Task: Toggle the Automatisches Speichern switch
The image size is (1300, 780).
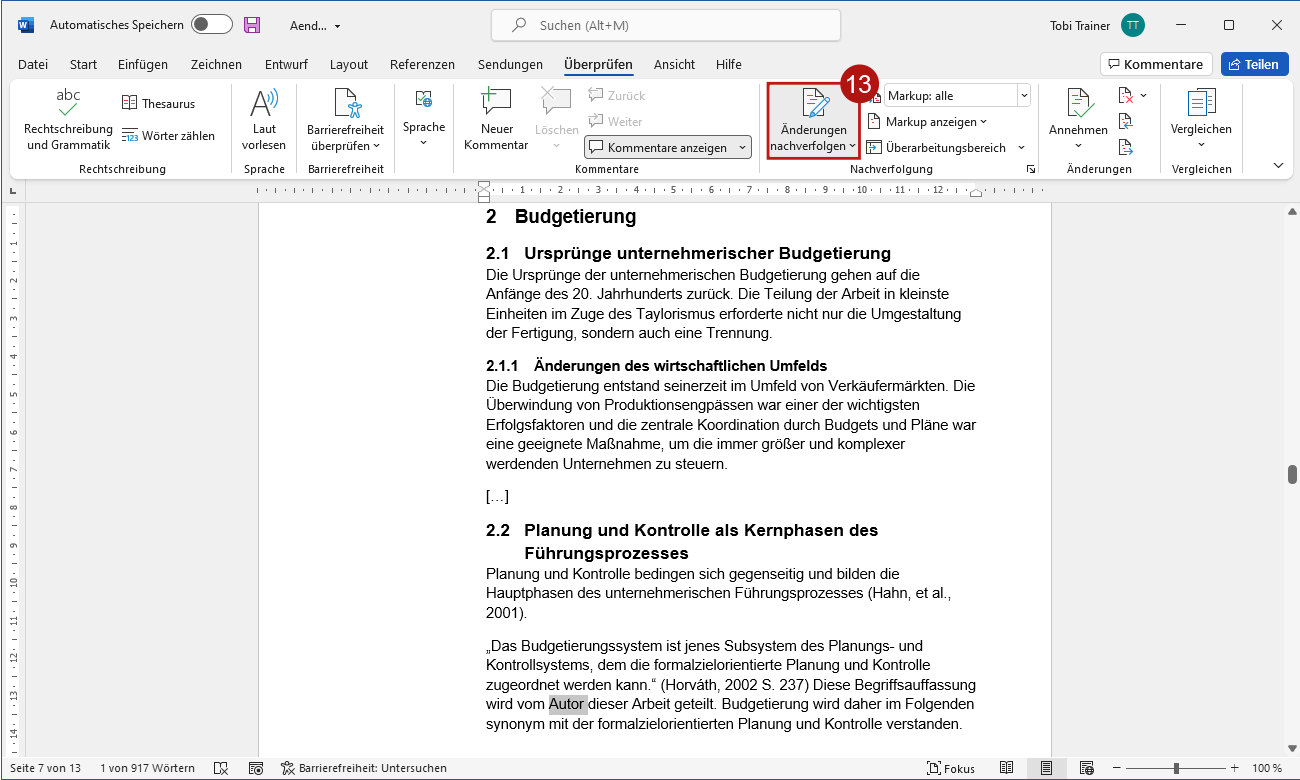Action: [212, 25]
